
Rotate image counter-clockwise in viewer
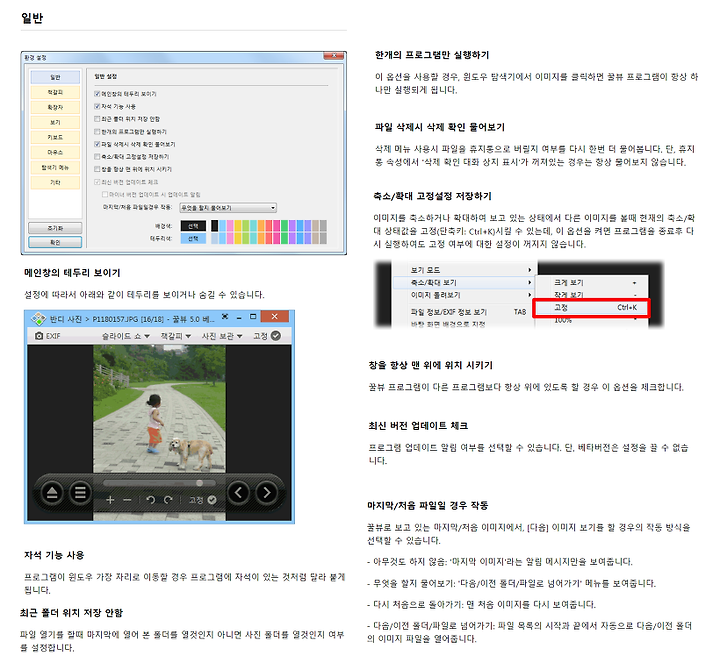pyautogui.click(x=150, y=500)
